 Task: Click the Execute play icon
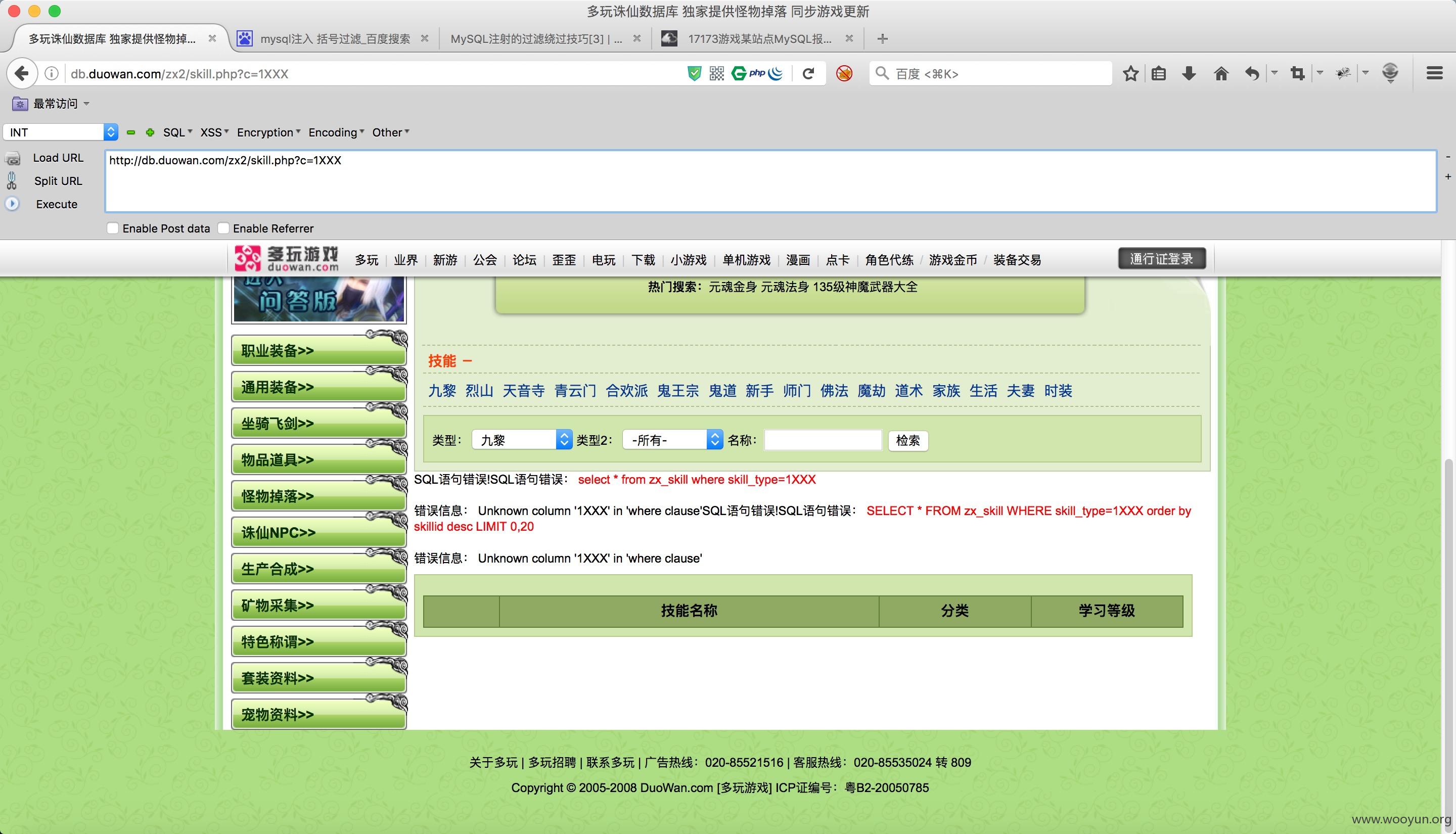tap(12, 204)
